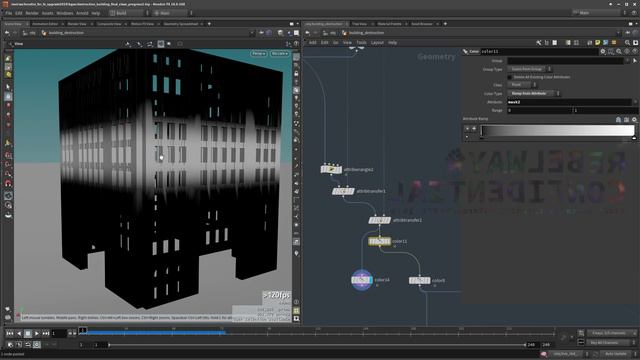Switch to the Animation Editor tab

pos(45,24)
